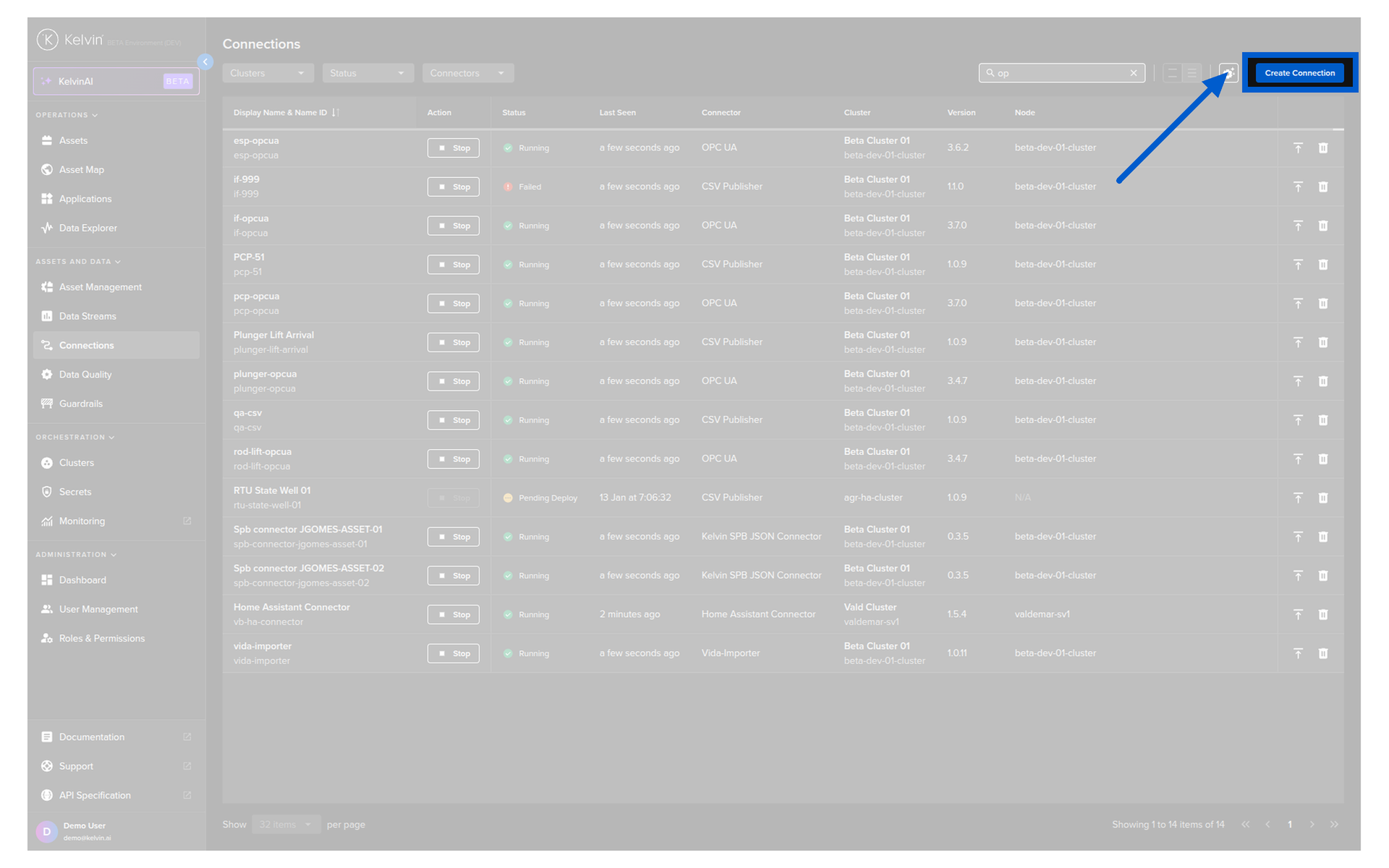
Task: Clear the search field text
Action: (1134, 73)
